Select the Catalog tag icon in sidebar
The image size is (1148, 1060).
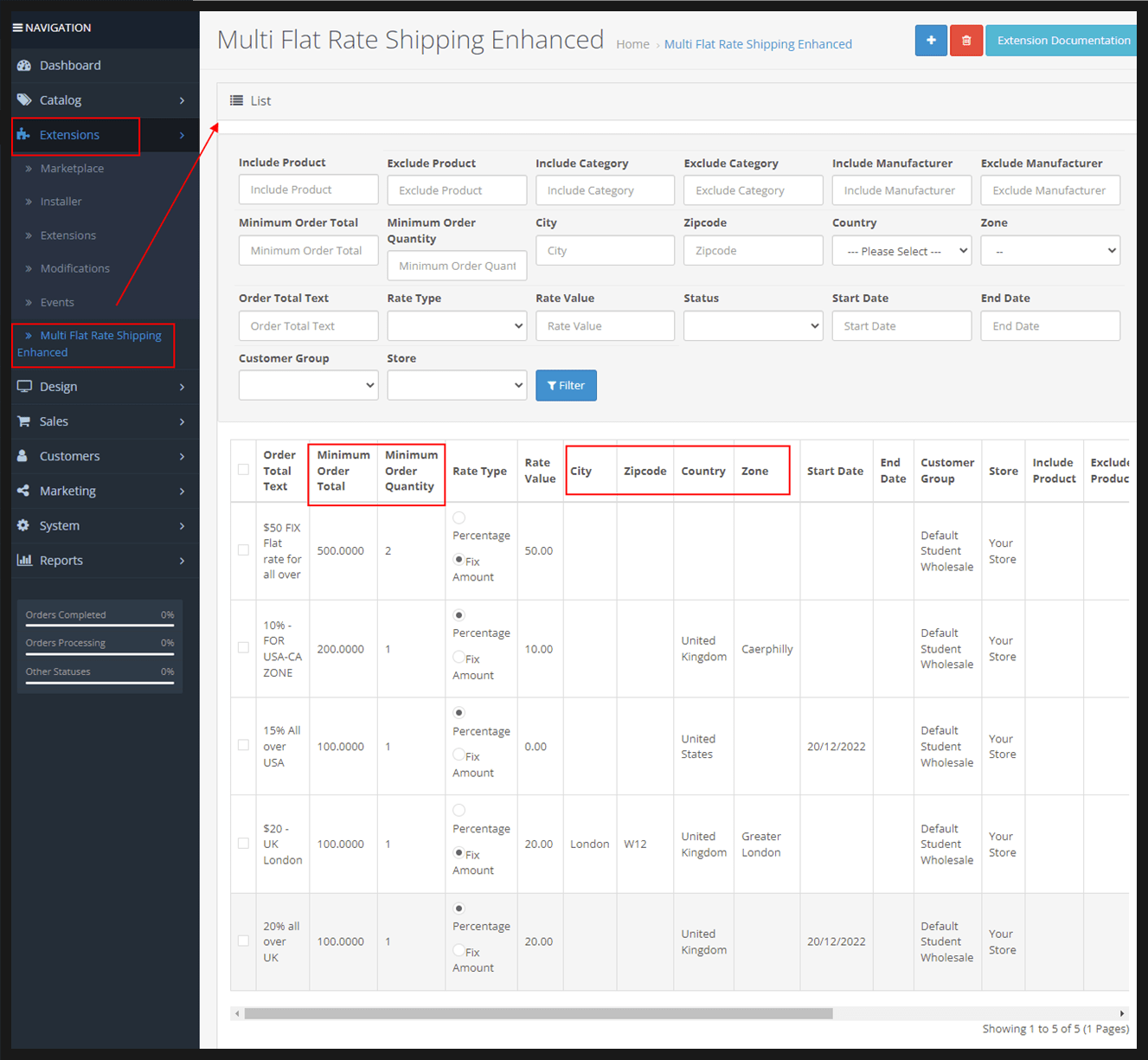pos(23,100)
